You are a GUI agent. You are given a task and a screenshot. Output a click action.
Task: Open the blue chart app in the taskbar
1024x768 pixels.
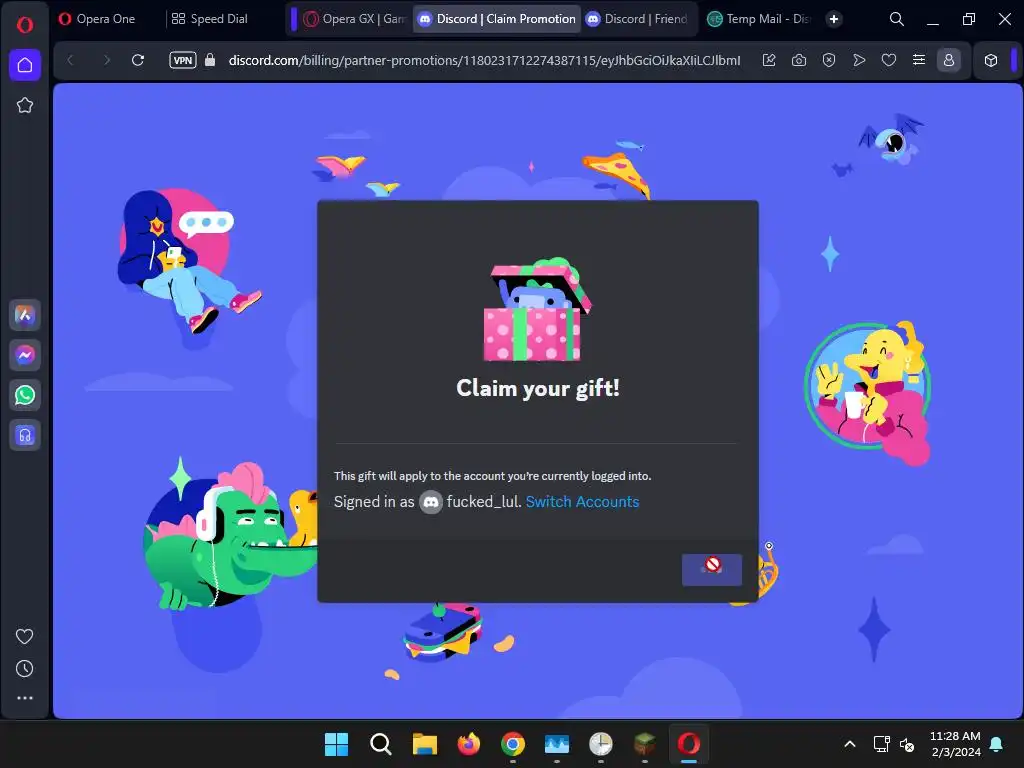556,744
